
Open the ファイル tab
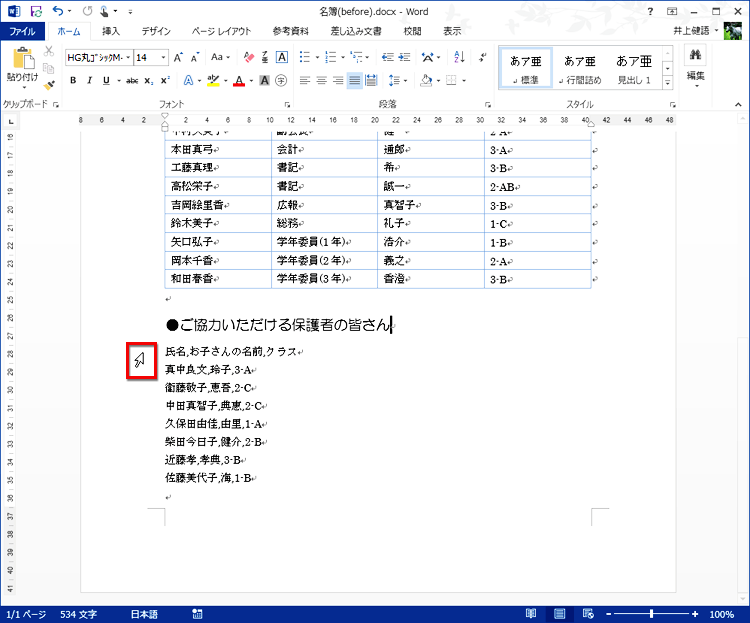[22, 31]
